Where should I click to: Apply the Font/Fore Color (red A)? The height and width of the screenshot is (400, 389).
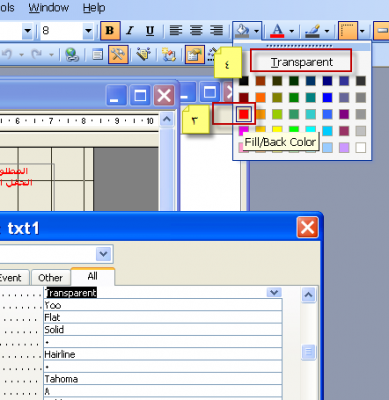[x=277, y=31]
